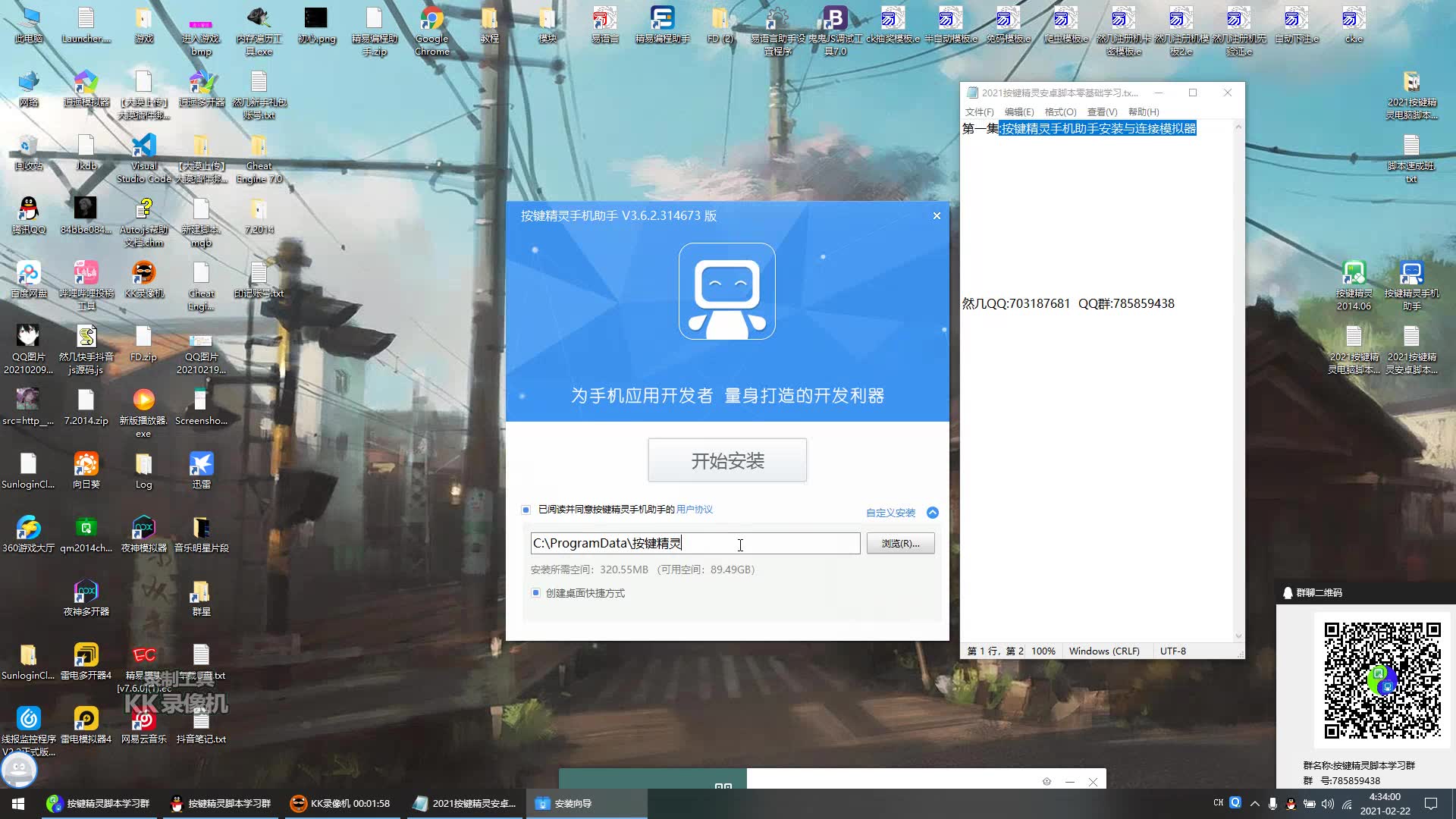Open Google Chrome desktop icon
This screenshot has height=819, width=1456.
click(x=432, y=31)
